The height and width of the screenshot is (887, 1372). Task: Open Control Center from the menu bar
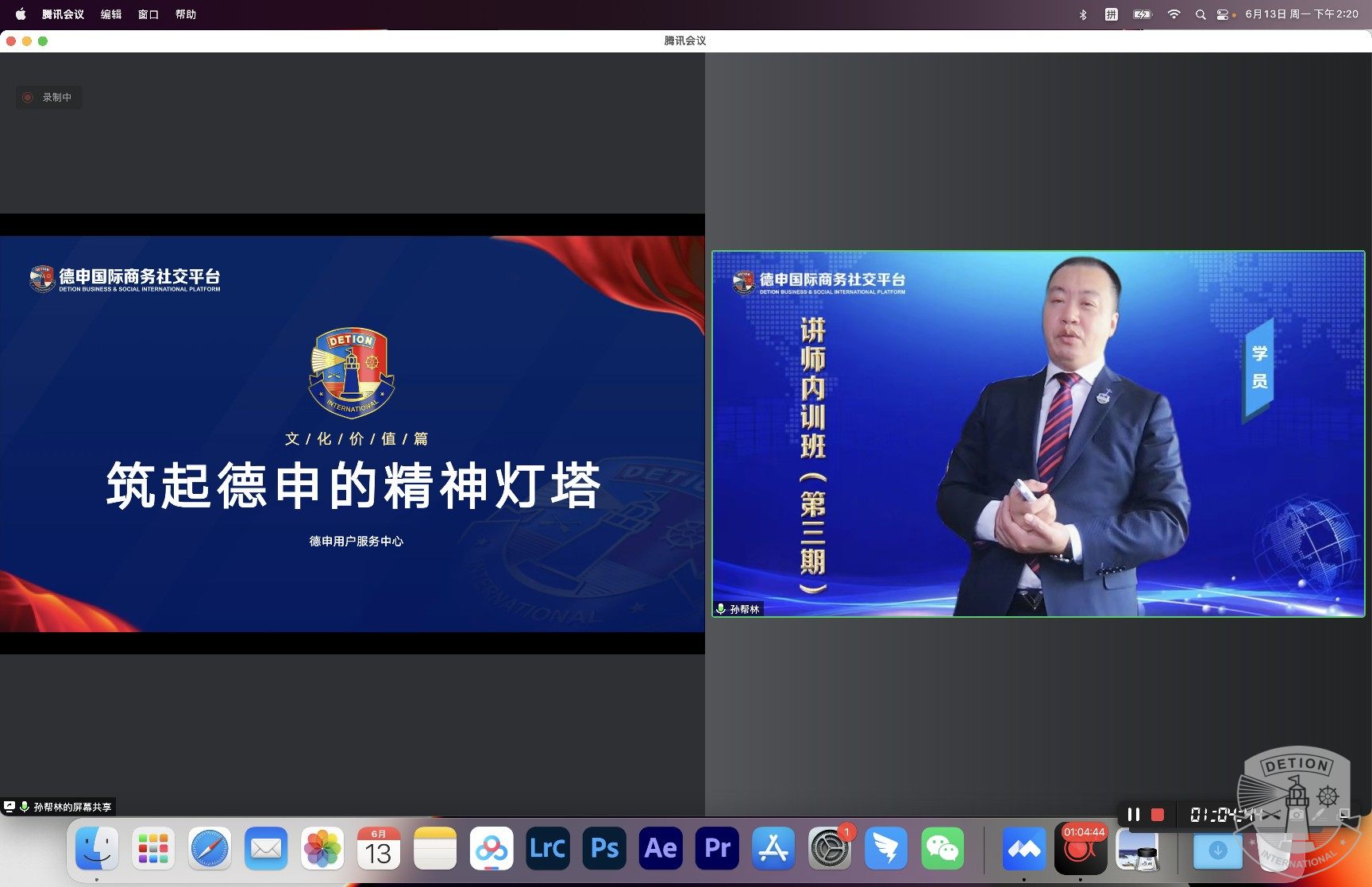pyautogui.click(x=1224, y=14)
